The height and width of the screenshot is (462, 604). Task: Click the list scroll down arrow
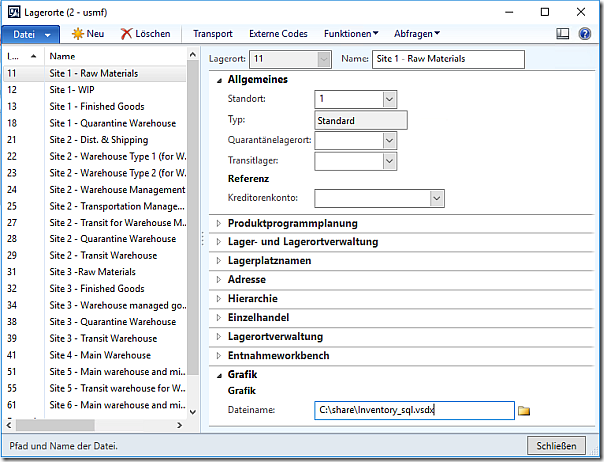click(193, 412)
